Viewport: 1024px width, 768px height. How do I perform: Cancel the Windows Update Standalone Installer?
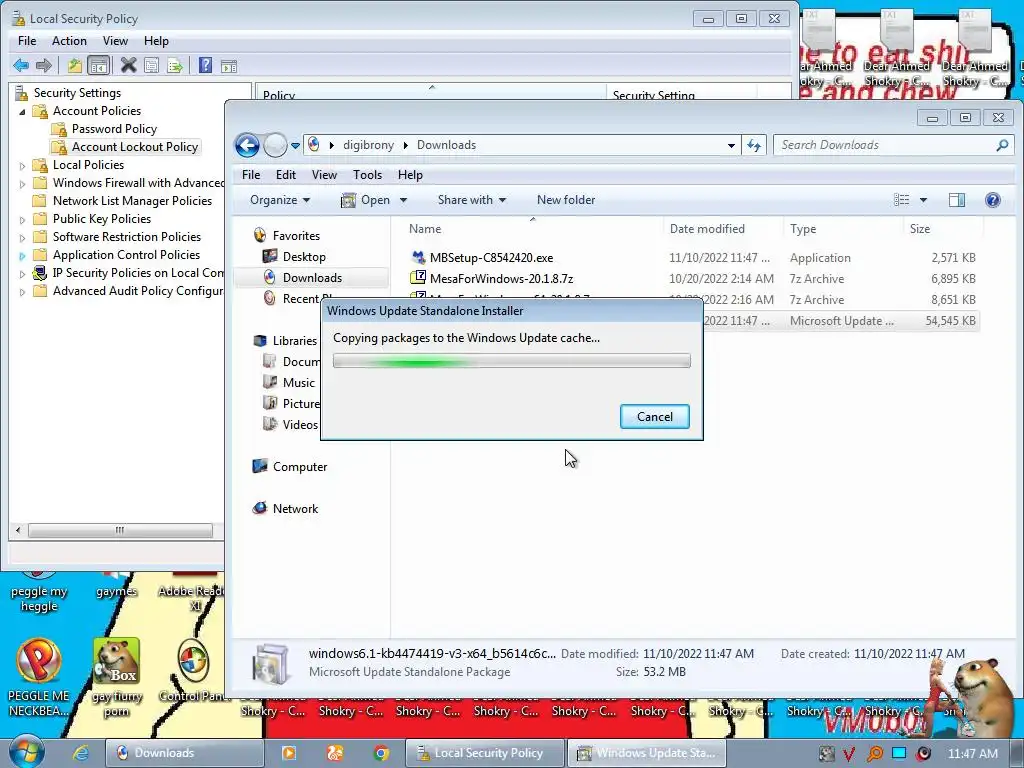654,417
